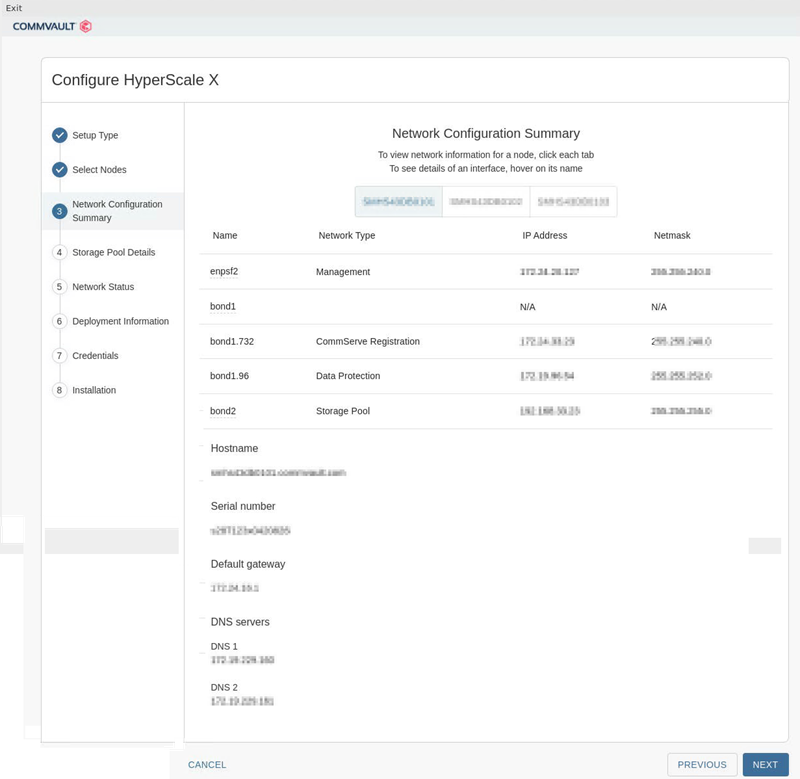The width and height of the screenshot is (800, 779).
Task: Click the NEXT button
Action: coord(765,764)
